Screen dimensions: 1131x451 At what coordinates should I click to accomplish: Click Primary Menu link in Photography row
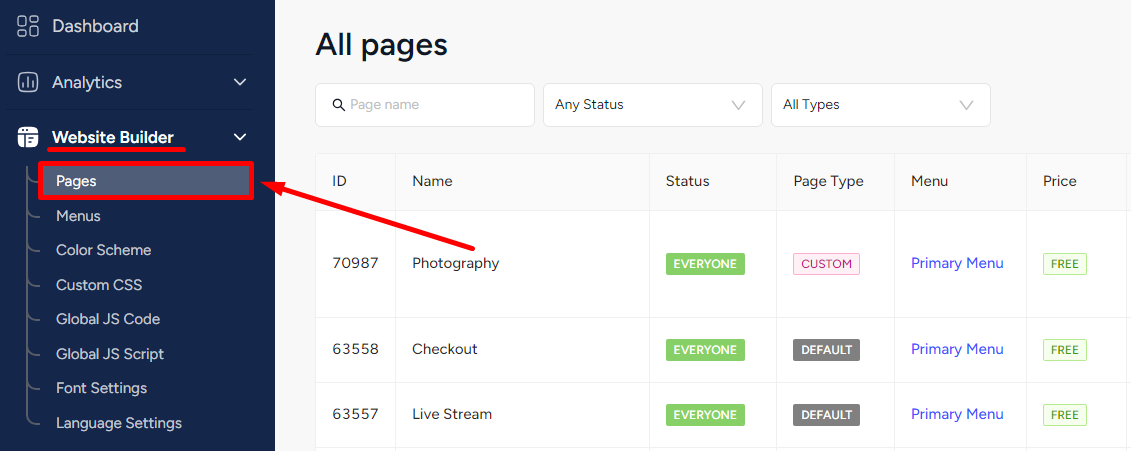(957, 263)
